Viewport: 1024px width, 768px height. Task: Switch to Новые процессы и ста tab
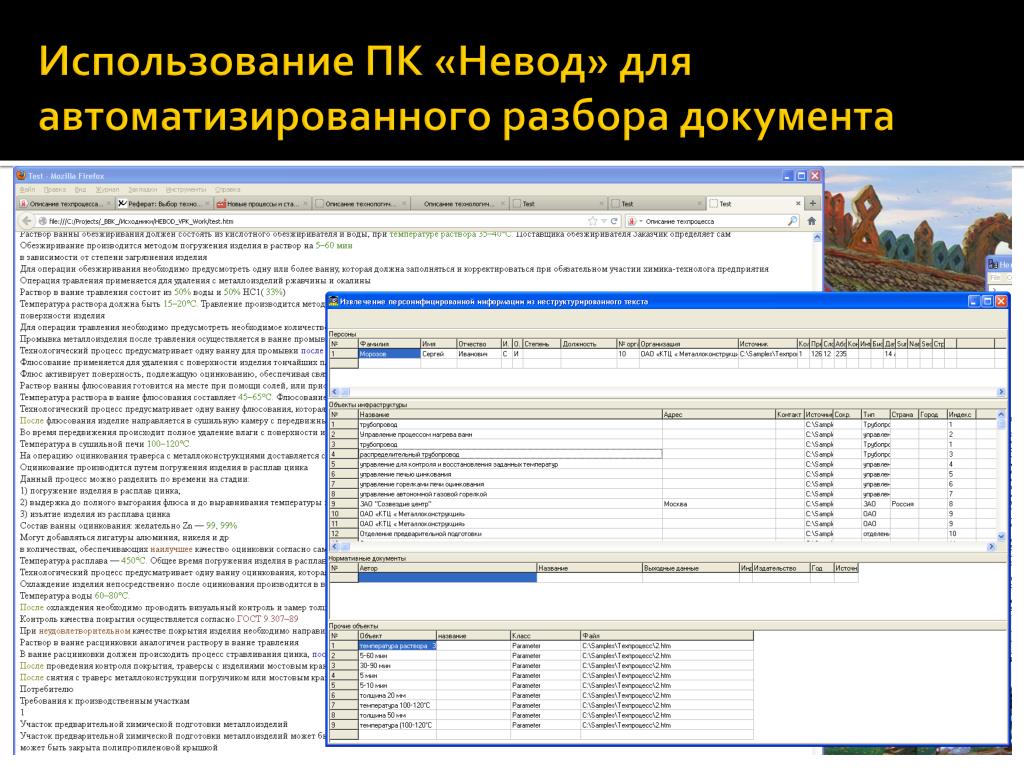(x=262, y=204)
